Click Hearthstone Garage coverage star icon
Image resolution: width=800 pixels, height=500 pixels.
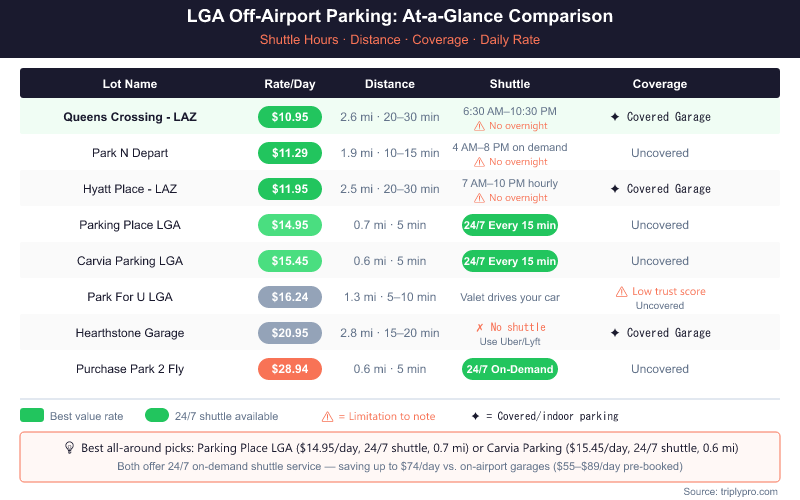[x=614, y=333]
